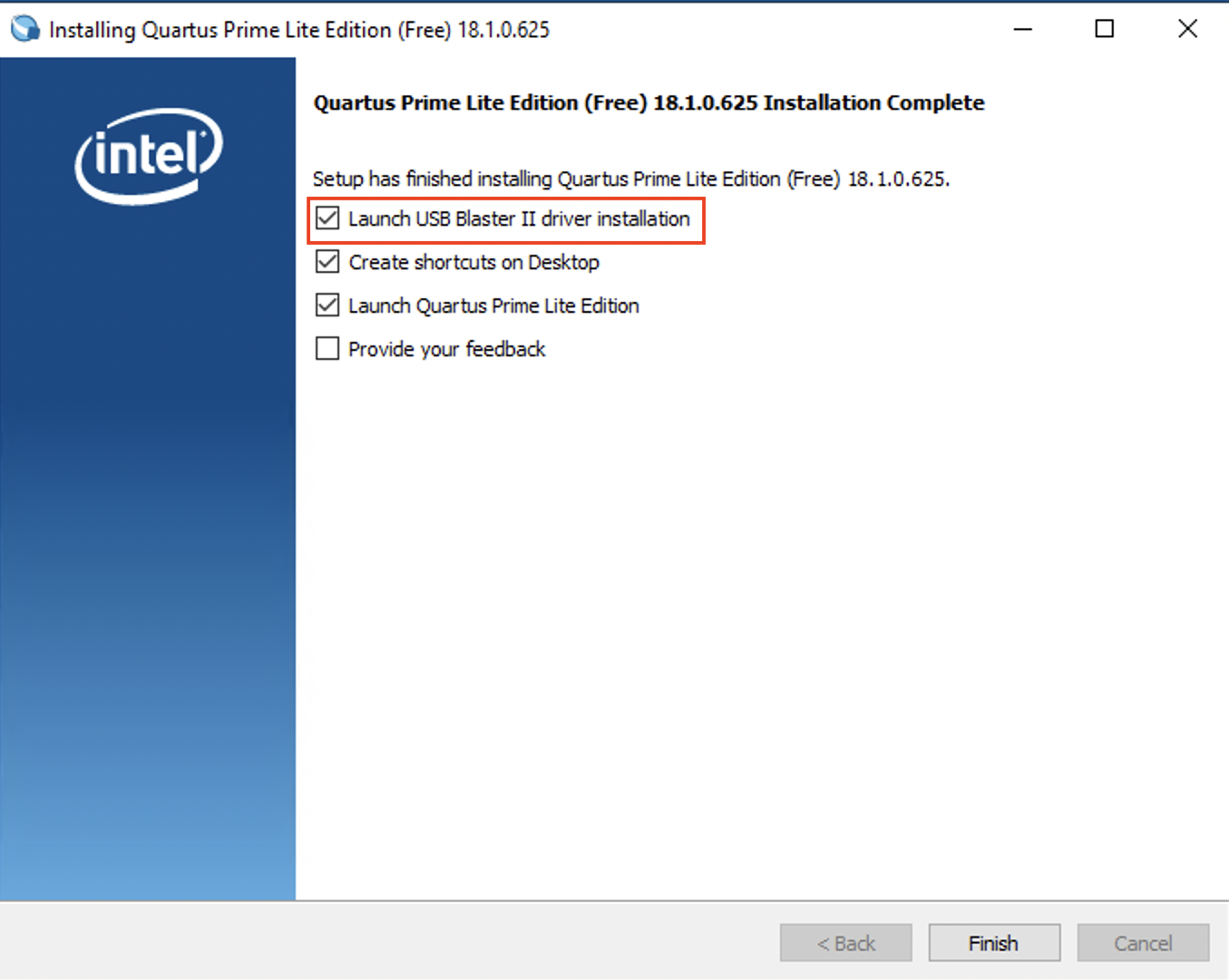Click the 'Setup has finished installing' message
Screen dimensions: 1229x980
[630, 180]
